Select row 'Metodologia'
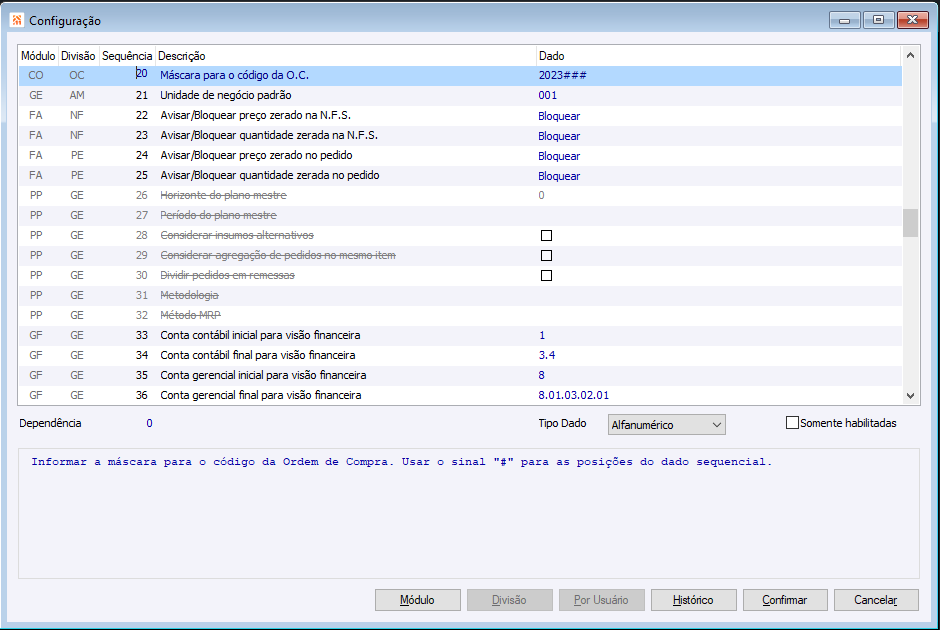The width and height of the screenshot is (940, 630). pos(460,296)
